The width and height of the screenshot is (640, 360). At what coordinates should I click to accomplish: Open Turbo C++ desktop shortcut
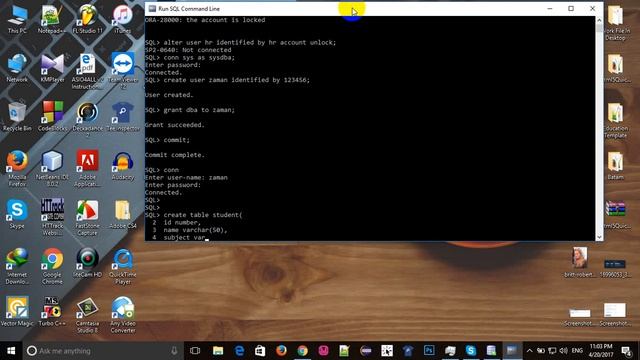pyautogui.click(x=52, y=311)
